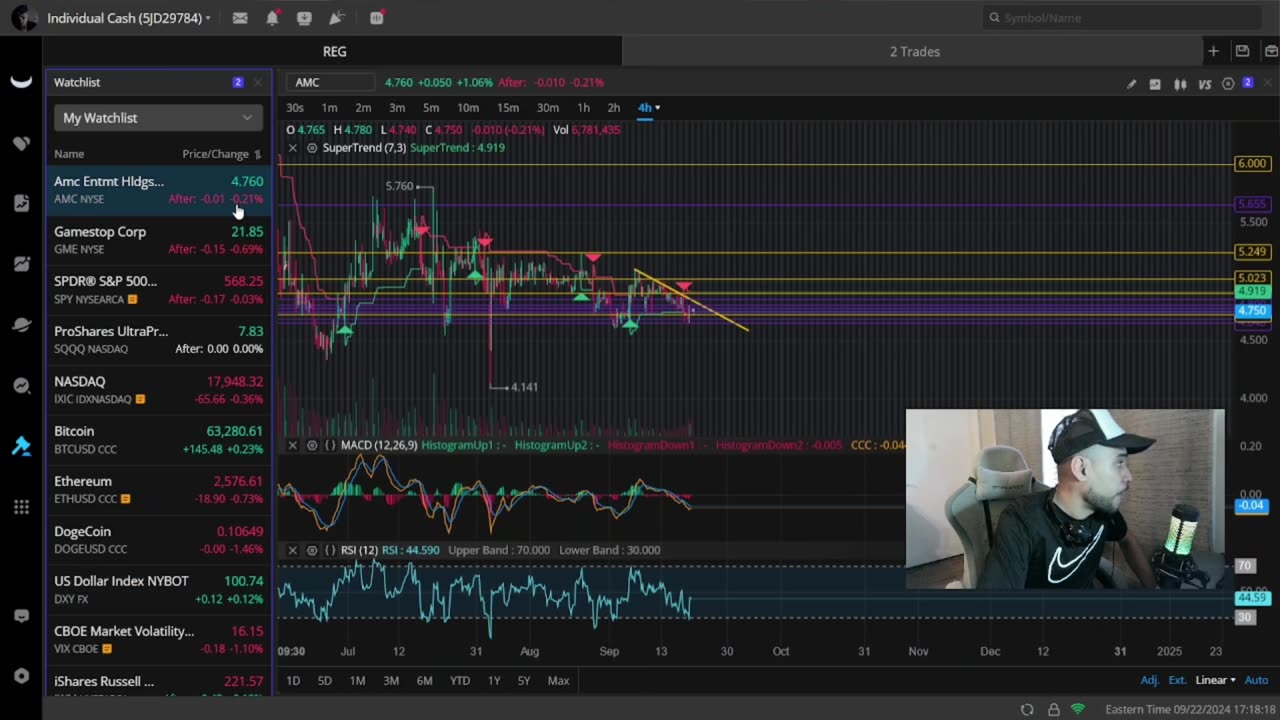The image size is (1280, 720).
Task: Toggle Ext. extended hours display
Action: tap(1177, 680)
